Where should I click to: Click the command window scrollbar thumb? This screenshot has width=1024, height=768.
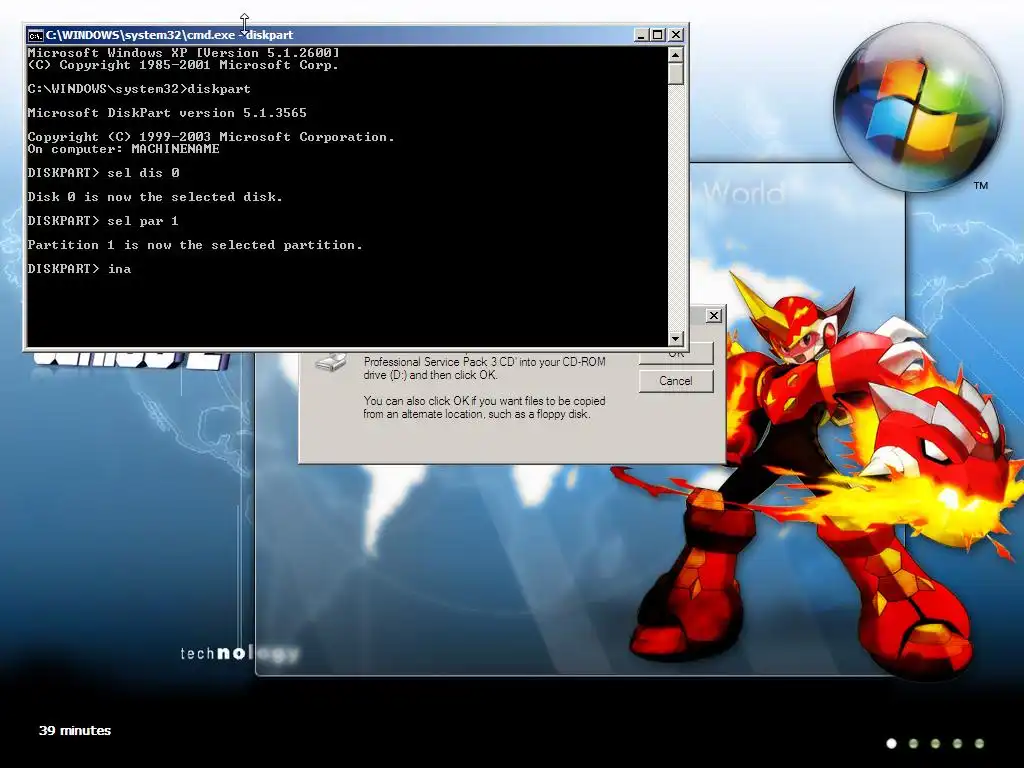(x=676, y=74)
